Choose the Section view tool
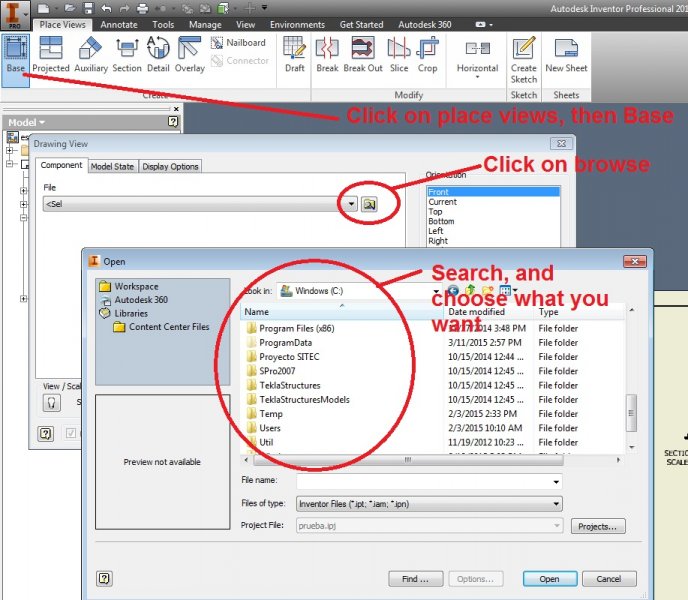The width and height of the screenshot is (688, 600). point(127,55)
